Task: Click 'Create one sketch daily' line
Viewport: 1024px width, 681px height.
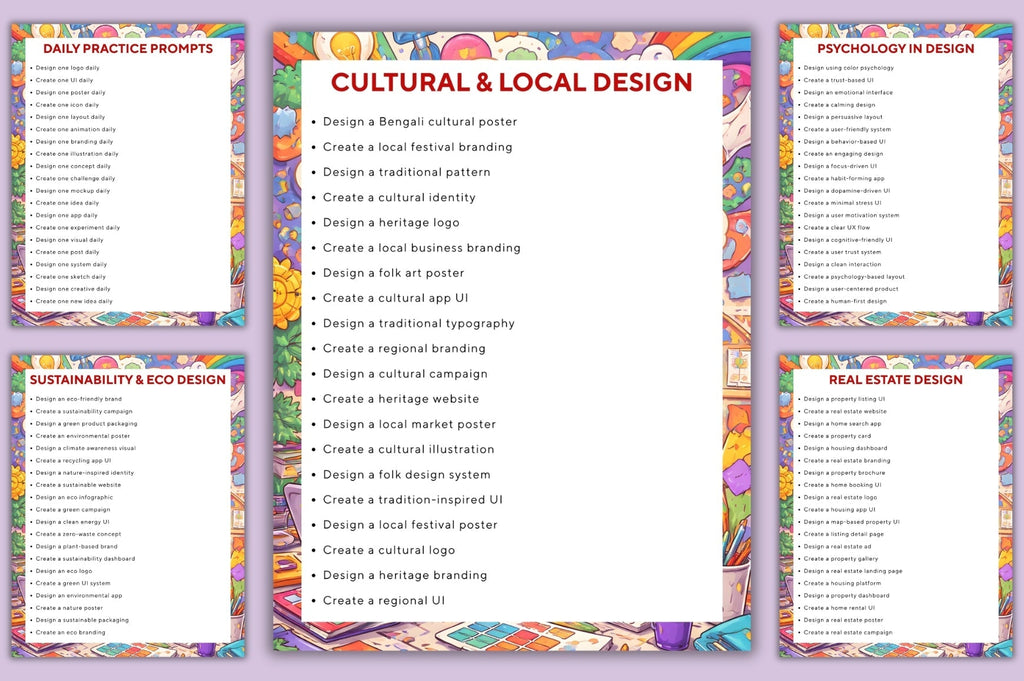Action: (71, 277)
